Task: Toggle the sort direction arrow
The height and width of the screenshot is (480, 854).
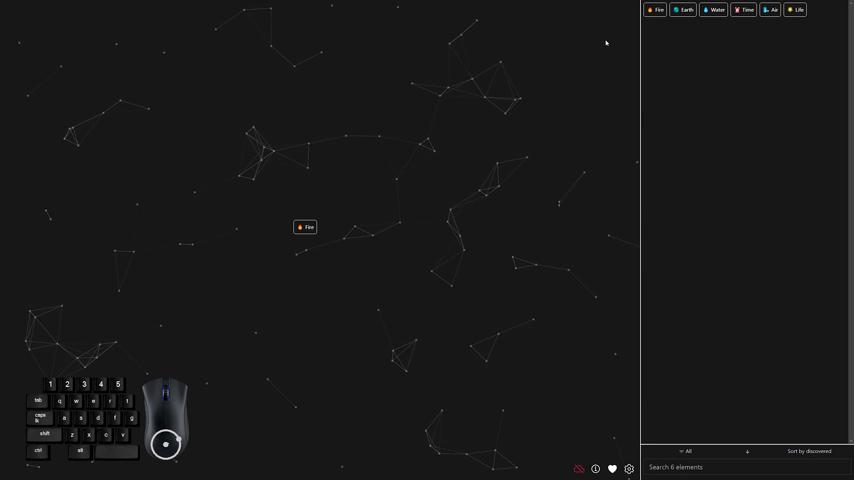Action: click(x=747, y=452)
